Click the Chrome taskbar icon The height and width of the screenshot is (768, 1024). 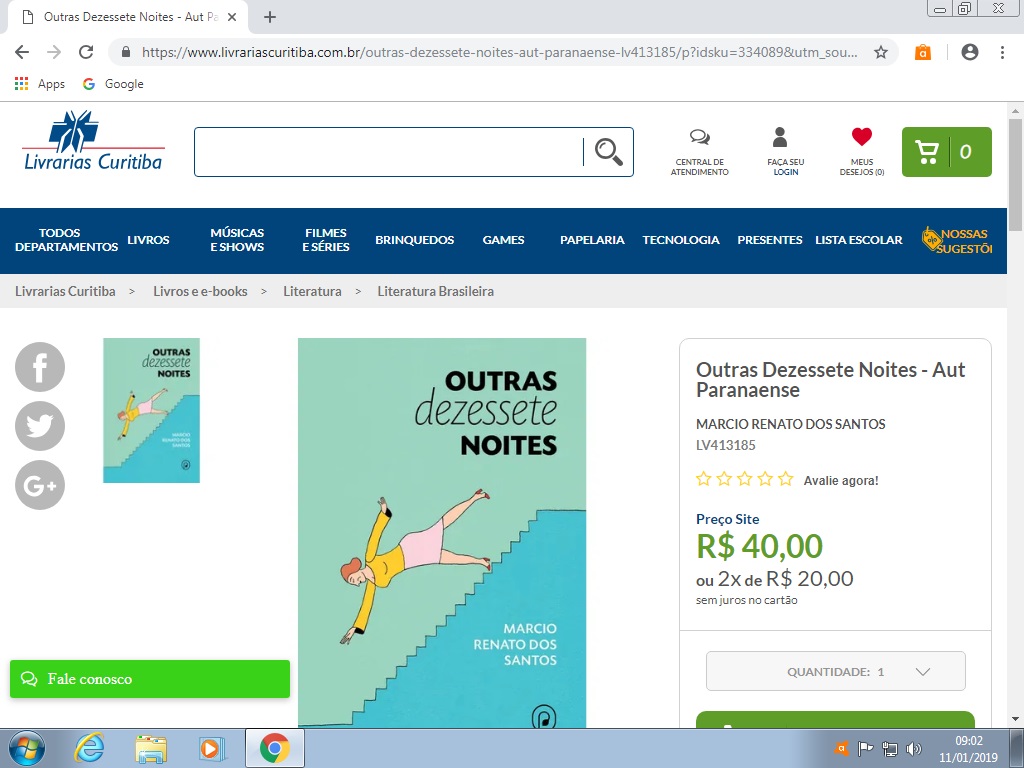[x=275, y=748]
